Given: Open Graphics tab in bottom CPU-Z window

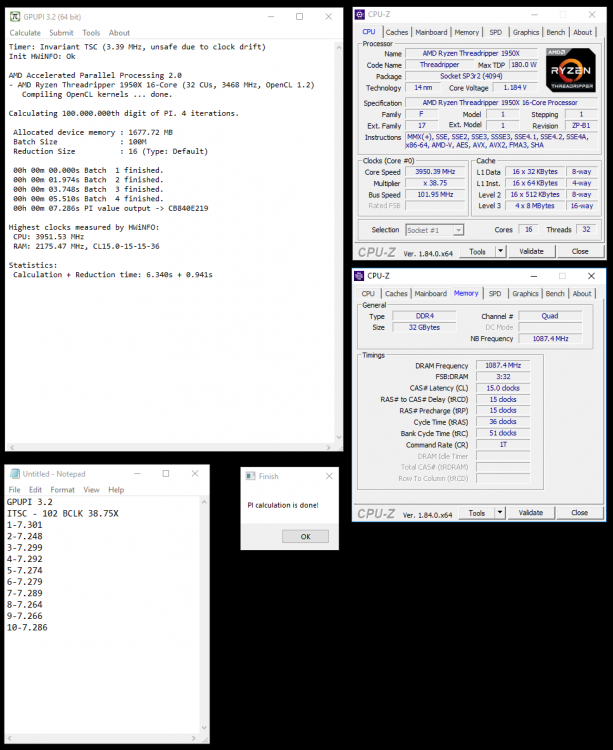Looking at the screenshot, I should [x=525, y=293].
